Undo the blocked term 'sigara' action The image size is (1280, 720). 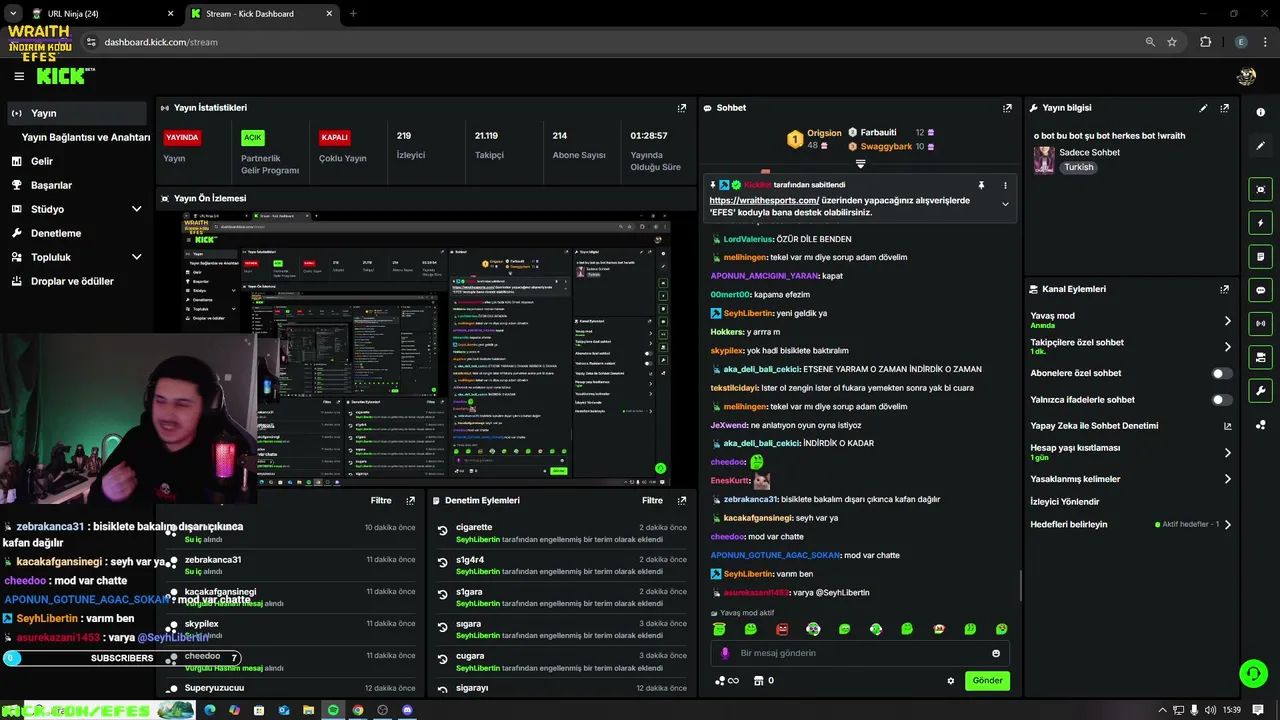[442, 628]
